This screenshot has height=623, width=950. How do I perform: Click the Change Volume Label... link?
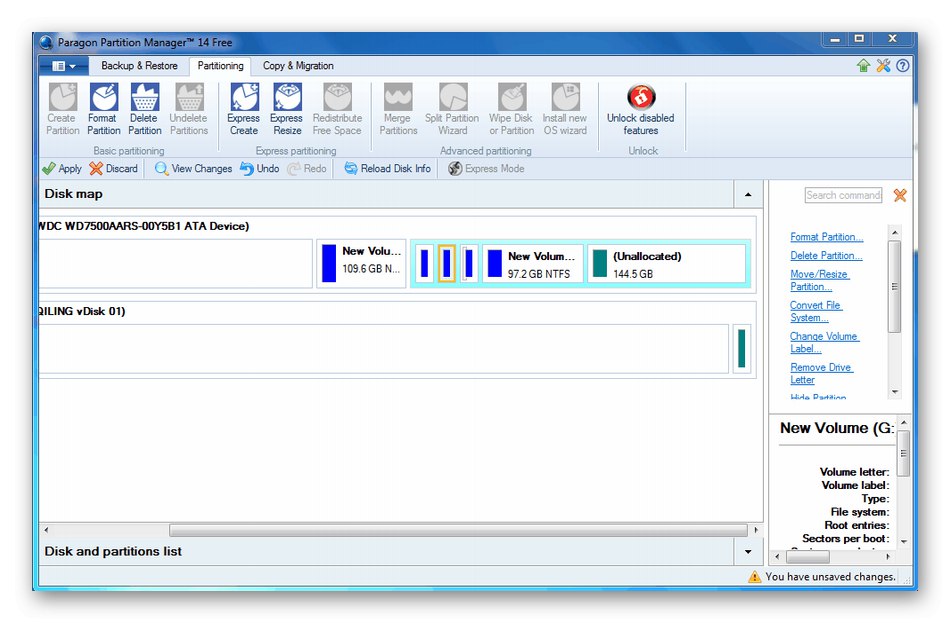point(825,342)
